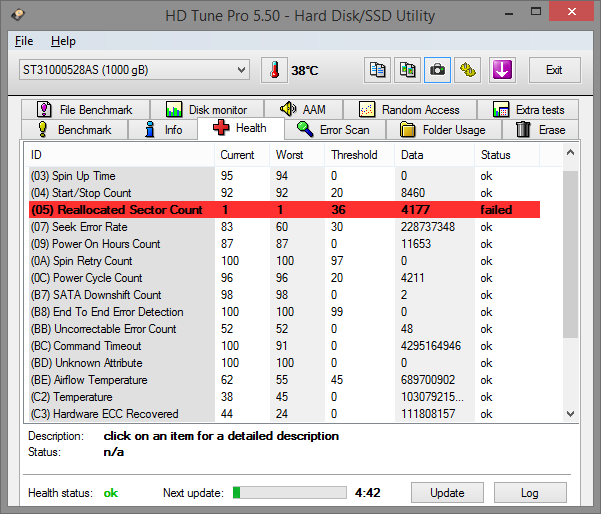Click the copy screenshot to clipboard icon
Screen dimensions: 601x514
(407, 70)
